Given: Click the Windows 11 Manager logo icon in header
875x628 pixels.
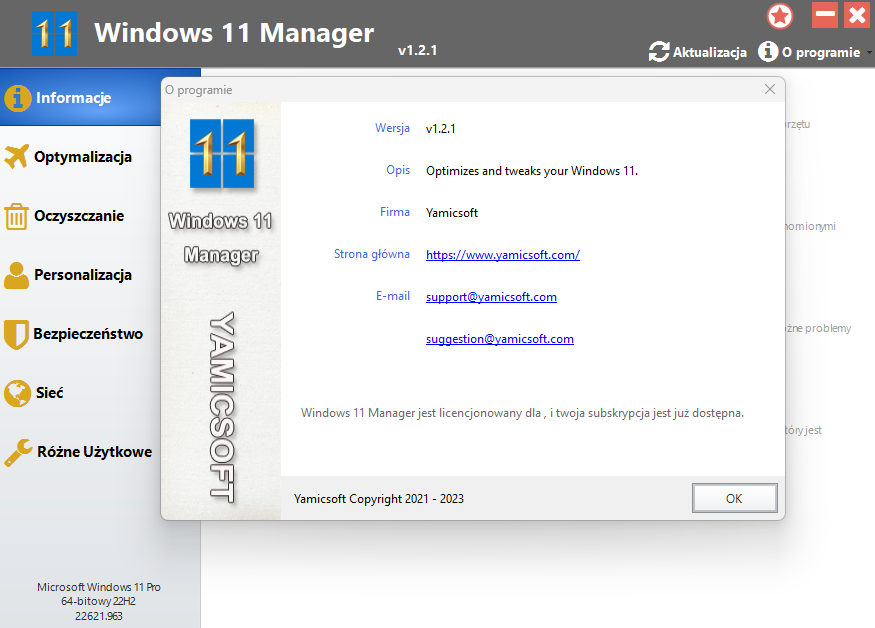Looking at the screenshot, I should (54, 33).
